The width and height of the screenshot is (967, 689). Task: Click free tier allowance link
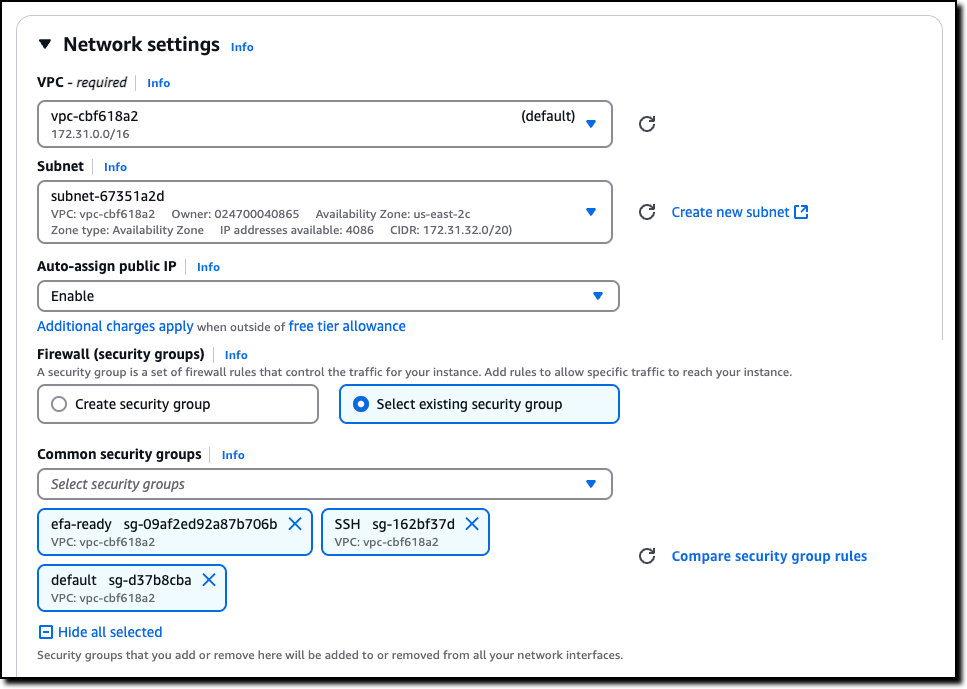pos(347,326)
